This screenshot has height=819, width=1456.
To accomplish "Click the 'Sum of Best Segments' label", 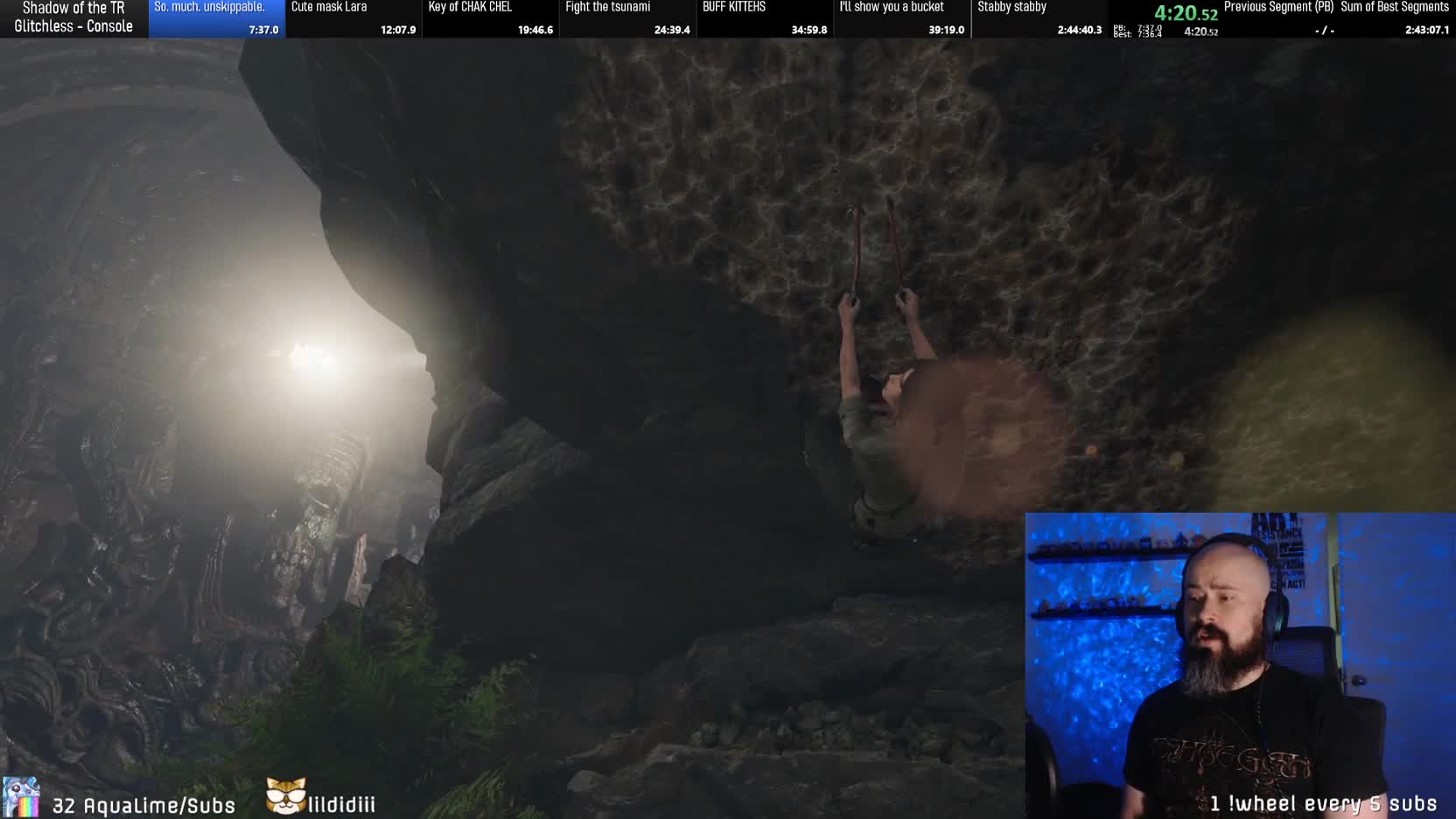I will pyautogui.click(x=1395, y=7).
